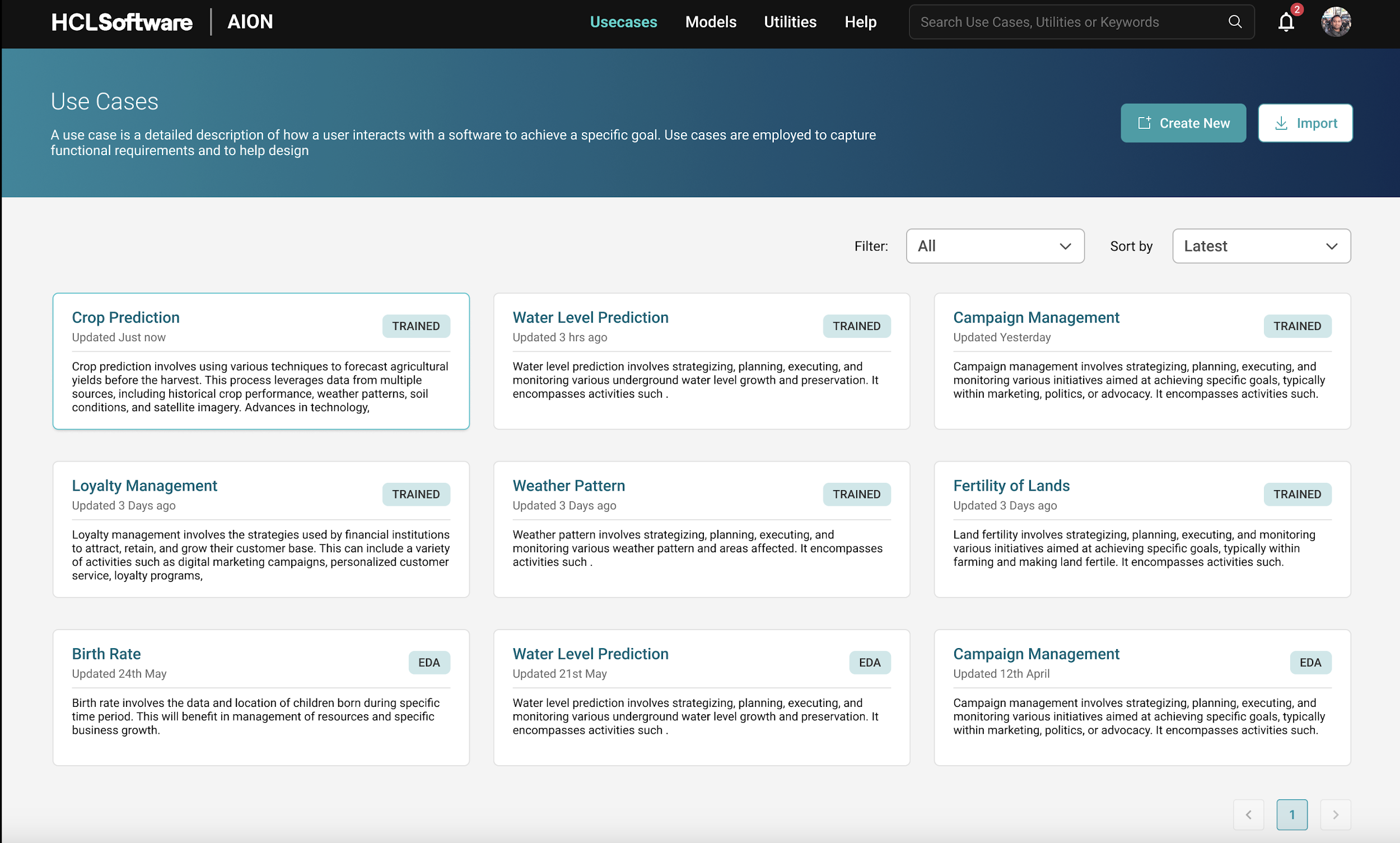
Task: Open the Sort by Latest dropdown
Action: pyautogui.click(x=1261, y=245)
